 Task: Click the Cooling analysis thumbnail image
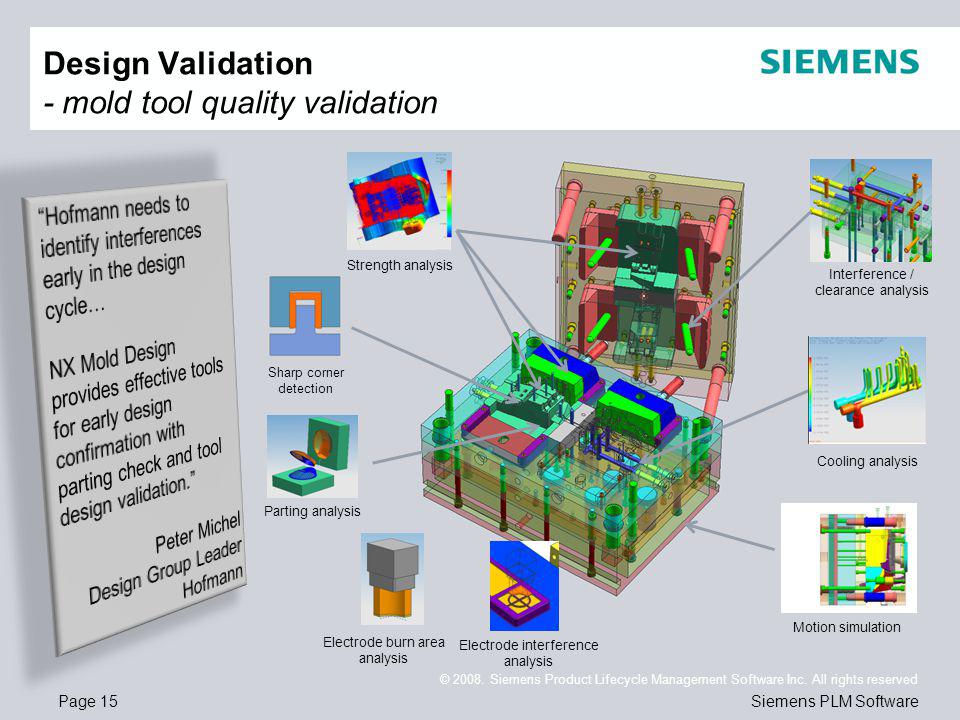(x=867, y=390)
